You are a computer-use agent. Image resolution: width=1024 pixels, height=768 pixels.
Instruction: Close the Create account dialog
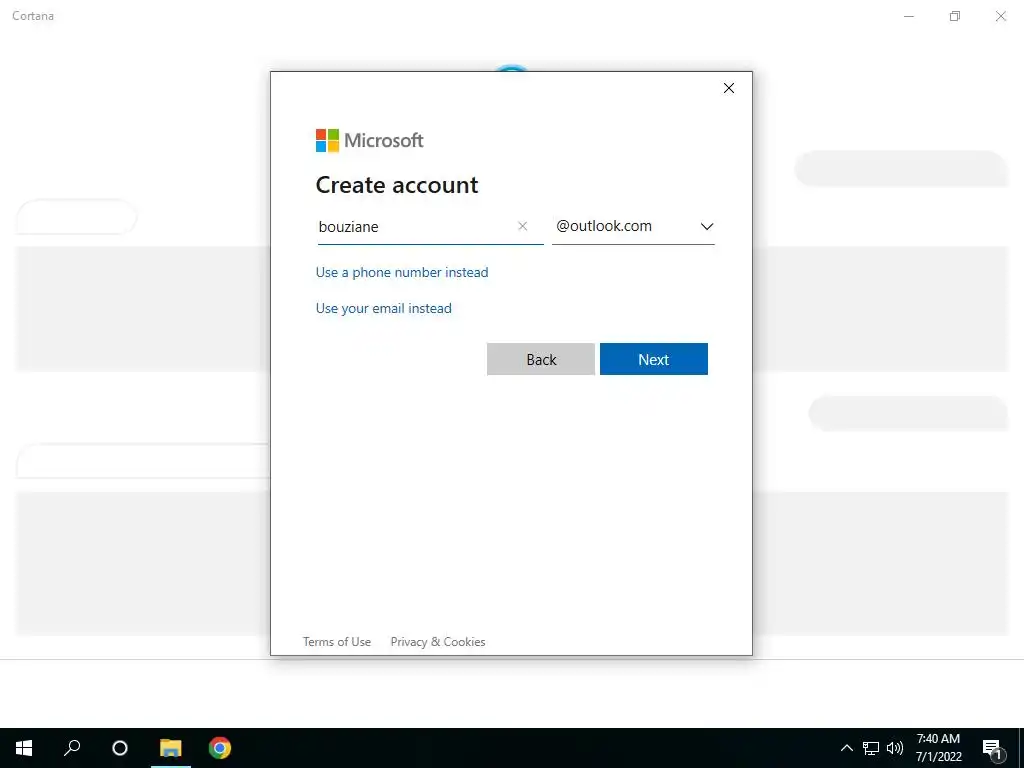(x=729, y=88)
